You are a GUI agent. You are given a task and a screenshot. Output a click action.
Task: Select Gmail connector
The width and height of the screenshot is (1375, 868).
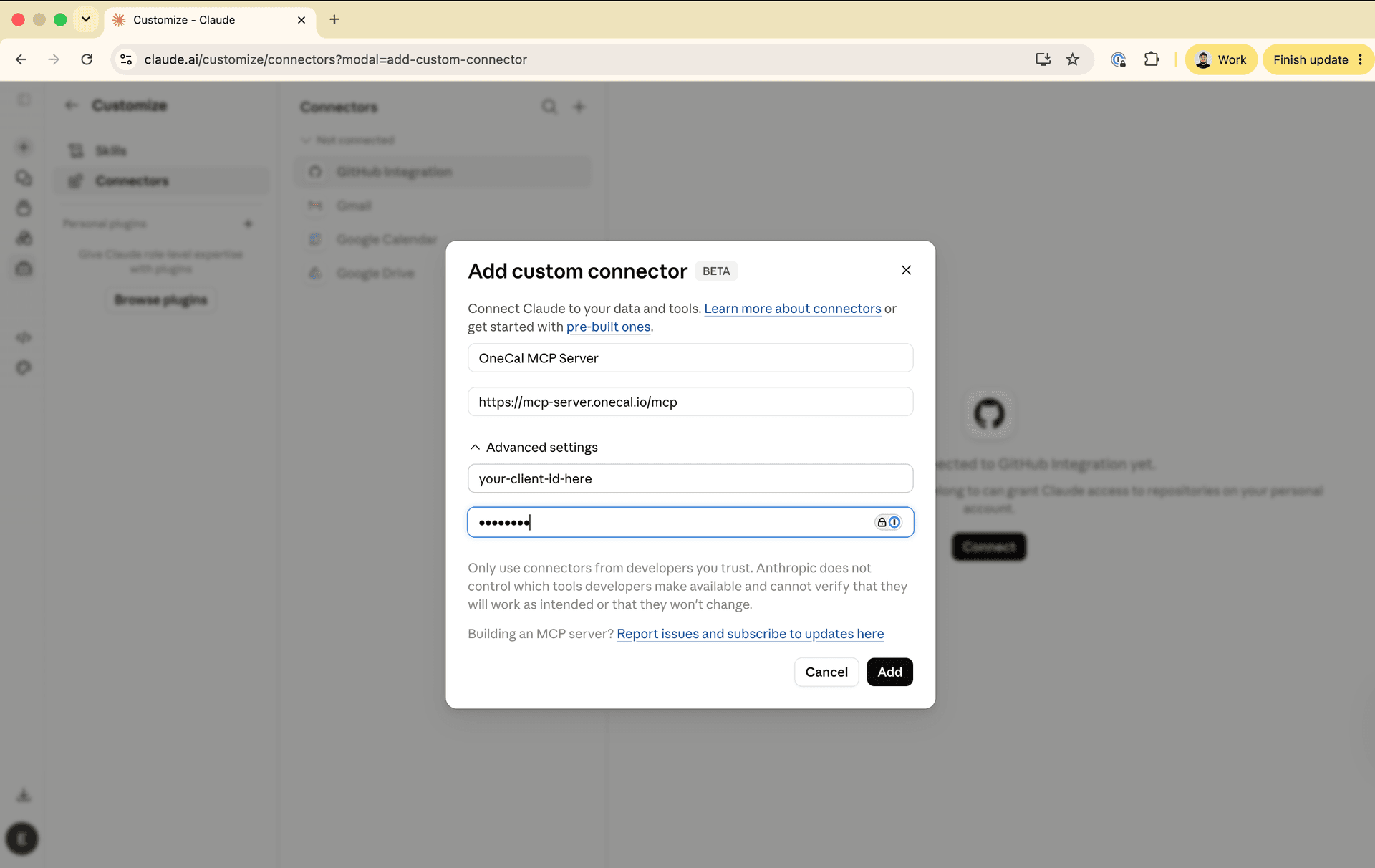pyautogui.click(x=444, y=206)
